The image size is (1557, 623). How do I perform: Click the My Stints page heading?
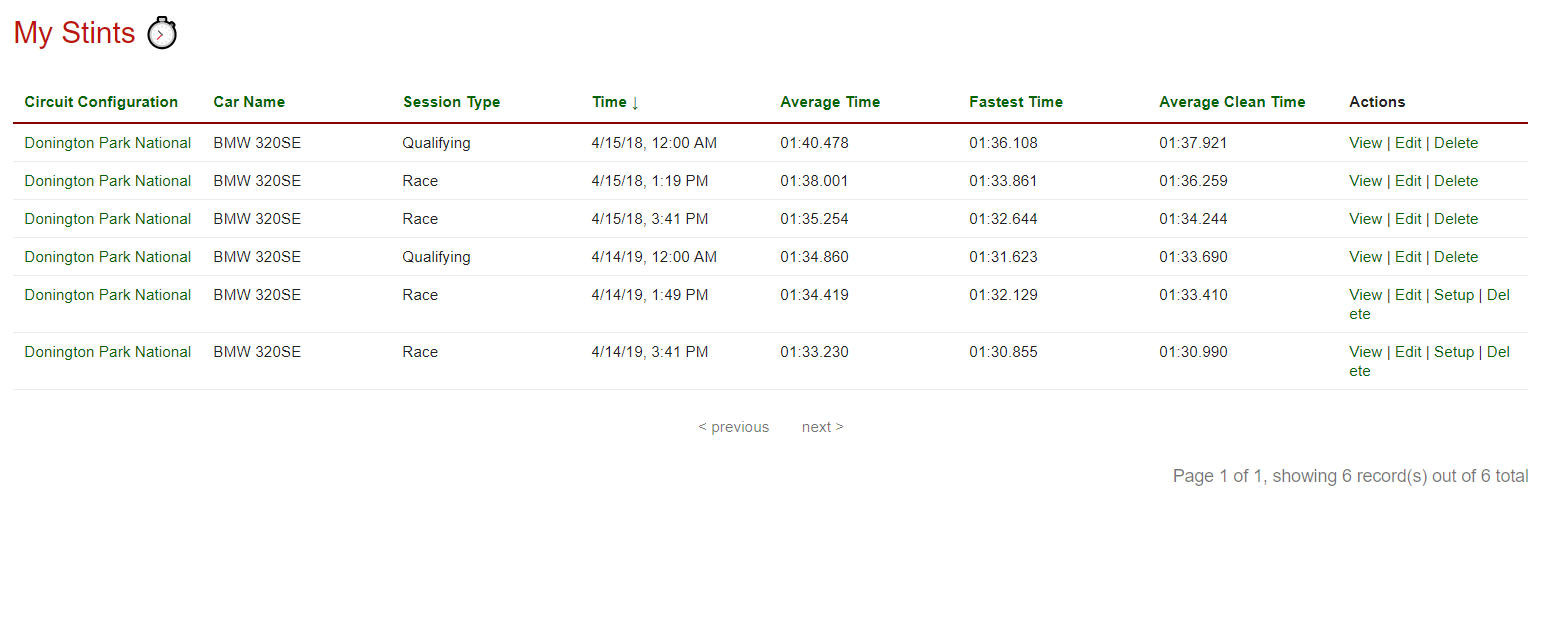point(75,33)
